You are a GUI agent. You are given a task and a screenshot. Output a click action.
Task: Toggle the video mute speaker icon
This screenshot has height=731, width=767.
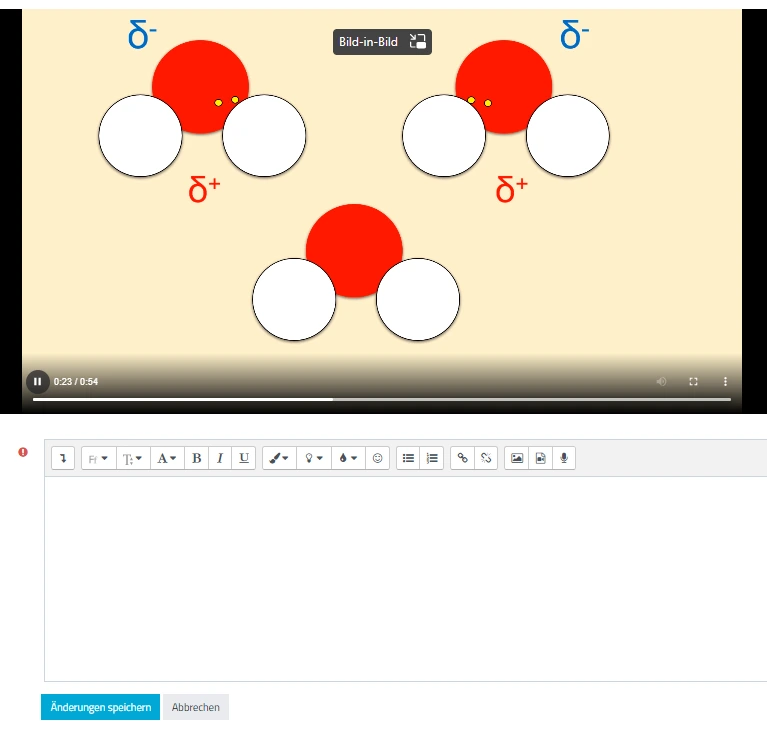click(661, 381)
